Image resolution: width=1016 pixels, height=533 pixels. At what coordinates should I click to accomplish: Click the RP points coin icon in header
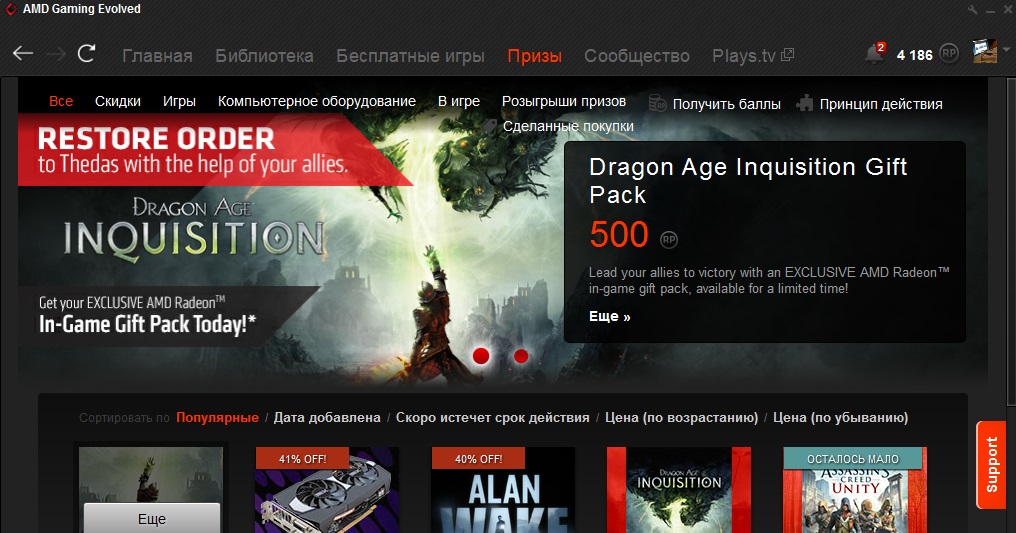pyautogui.click(x=949, y=53)
